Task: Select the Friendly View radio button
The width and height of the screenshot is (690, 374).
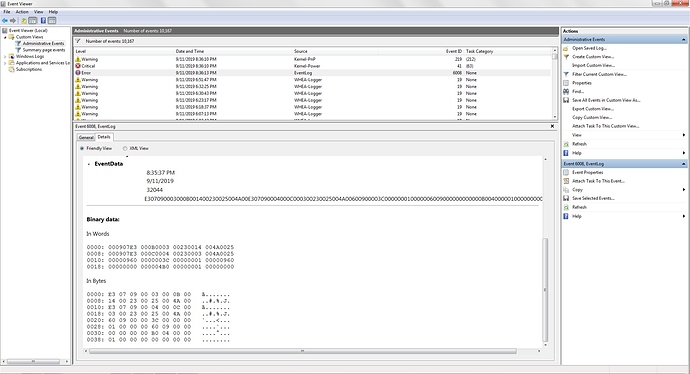Action: [x=82, y=148]
